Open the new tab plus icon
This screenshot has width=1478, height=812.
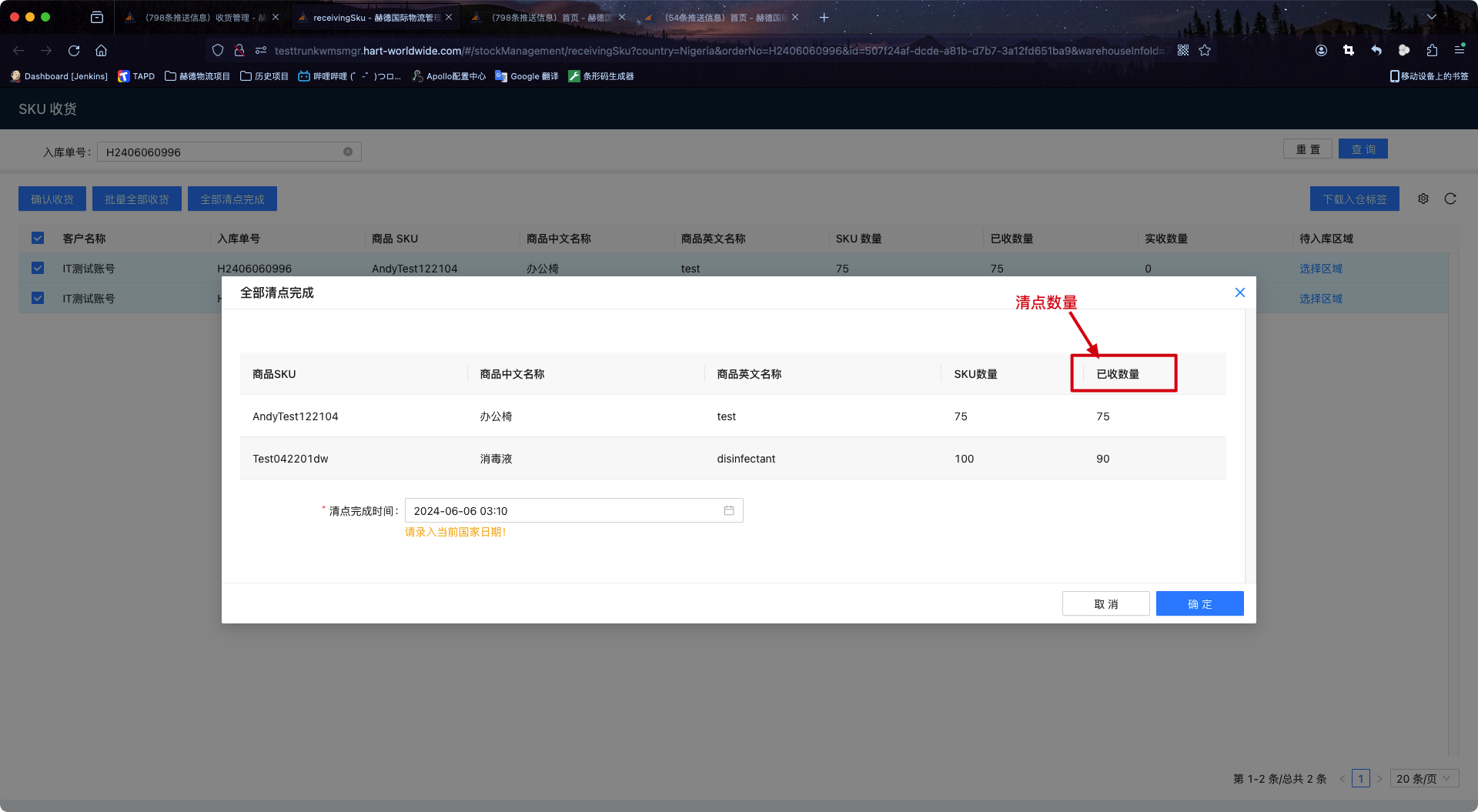click(824, 17)
